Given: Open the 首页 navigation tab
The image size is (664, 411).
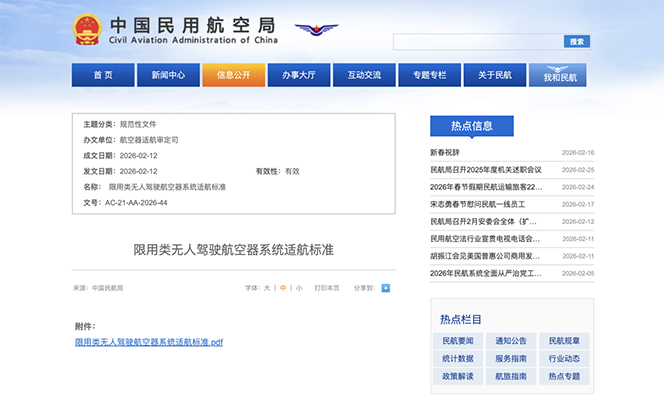Looking at the screenshot, I should (x=103, y=75).
